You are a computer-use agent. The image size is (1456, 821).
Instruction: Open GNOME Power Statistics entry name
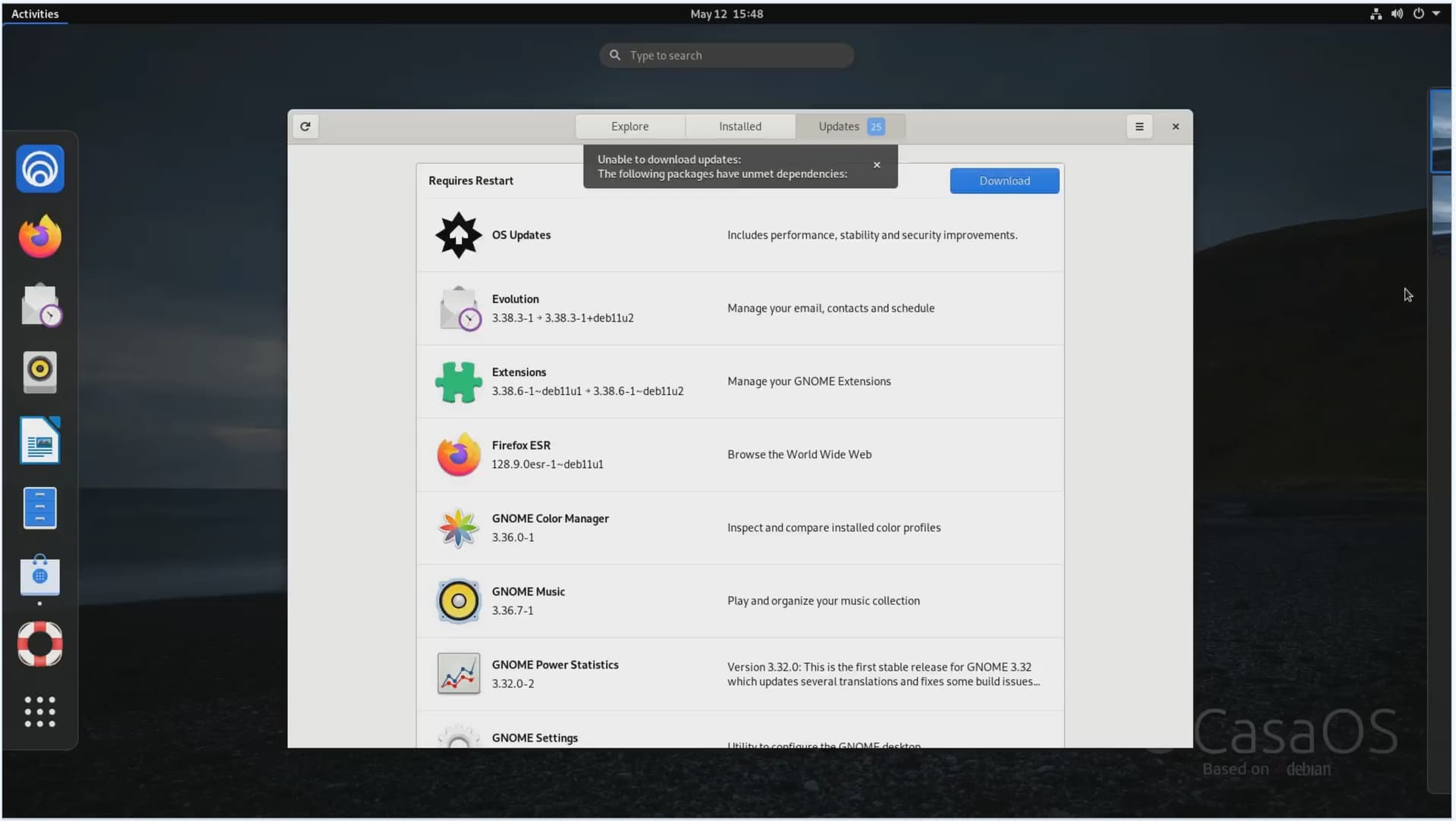point(555,665)
